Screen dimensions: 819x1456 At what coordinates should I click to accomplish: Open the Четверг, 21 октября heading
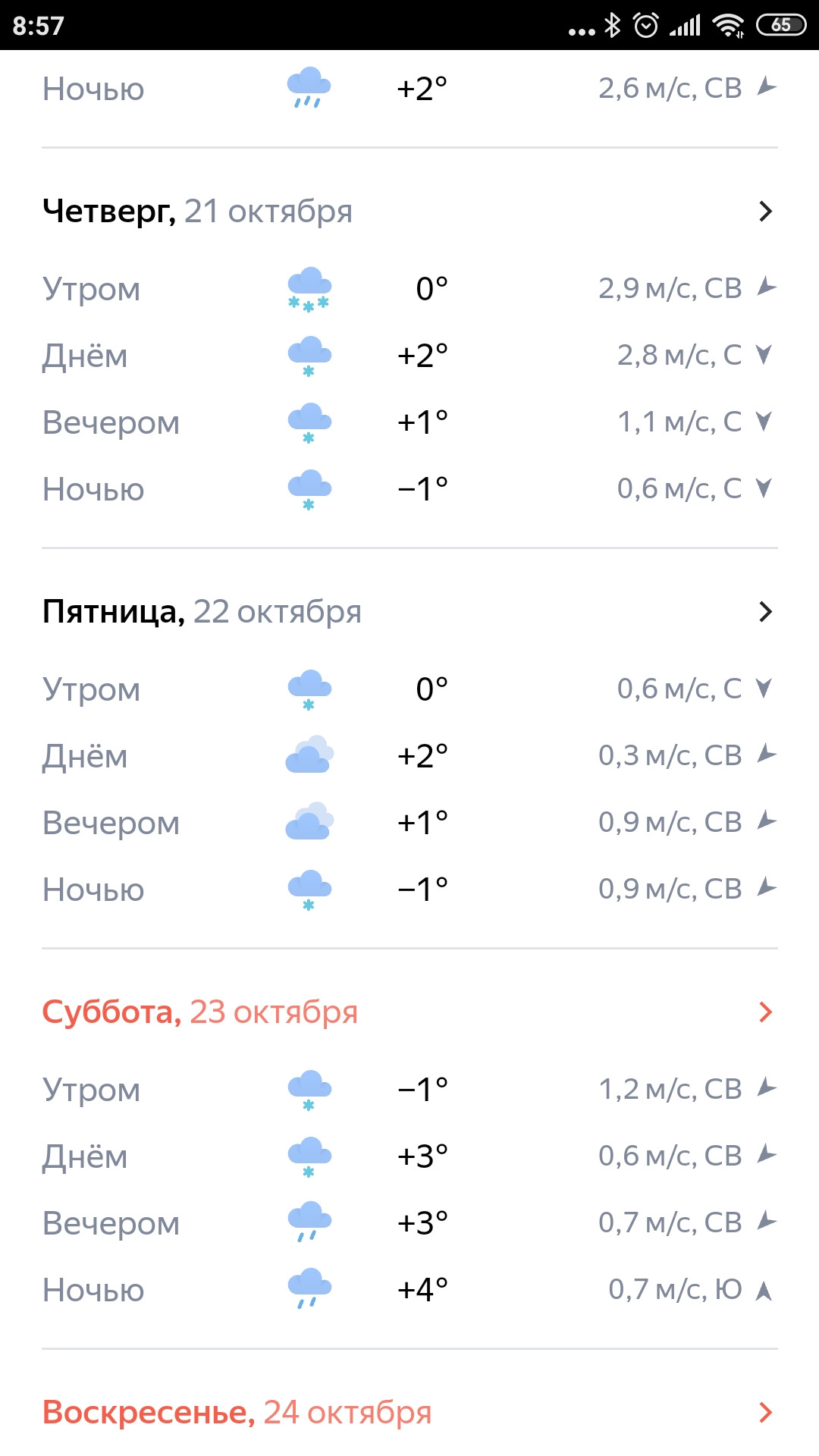point(197,212)
